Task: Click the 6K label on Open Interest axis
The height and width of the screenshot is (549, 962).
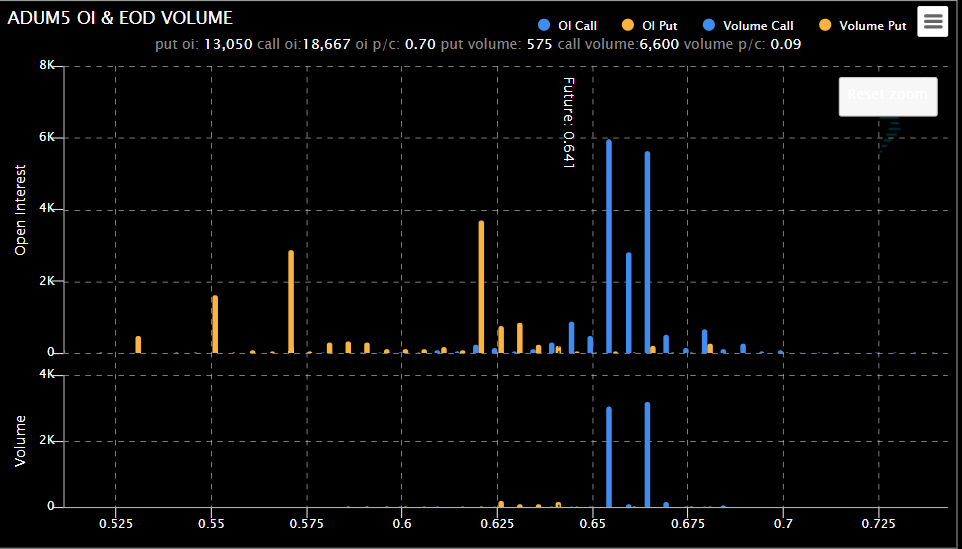Action: 47,138
